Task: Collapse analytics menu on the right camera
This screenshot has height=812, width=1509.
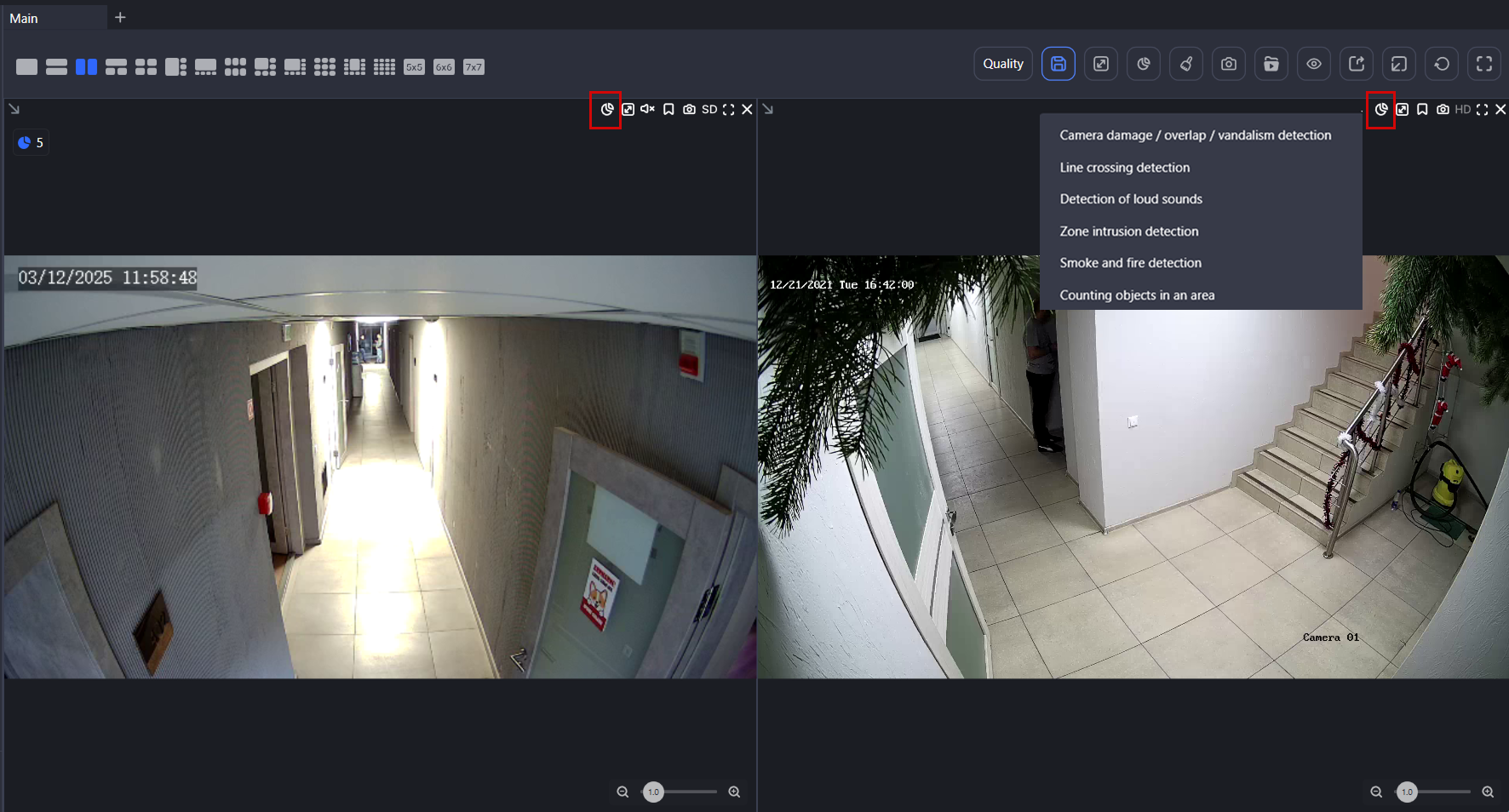Action: (1380, 110)
